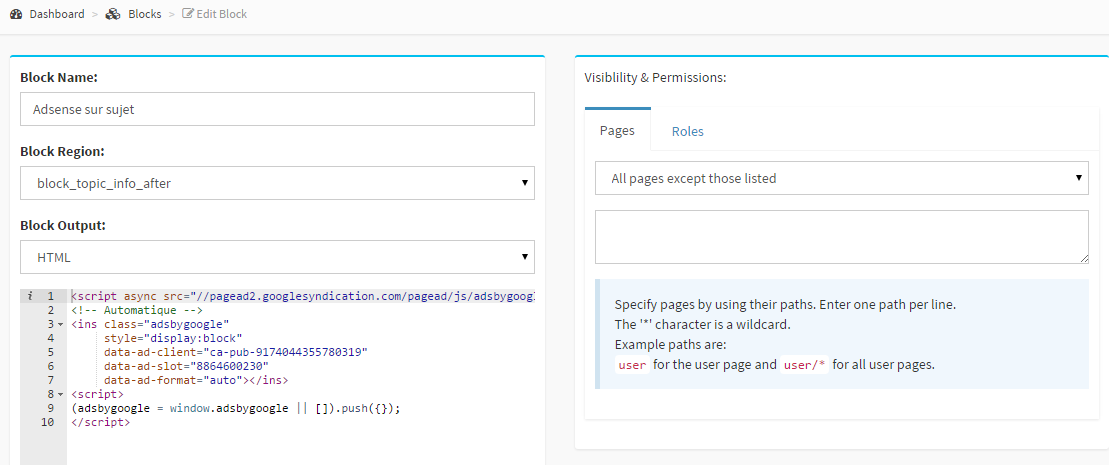This screenshot has width=1109, height=465.
Task: Open the Block Output HTML dropdown
Action: tap(277, 257)
